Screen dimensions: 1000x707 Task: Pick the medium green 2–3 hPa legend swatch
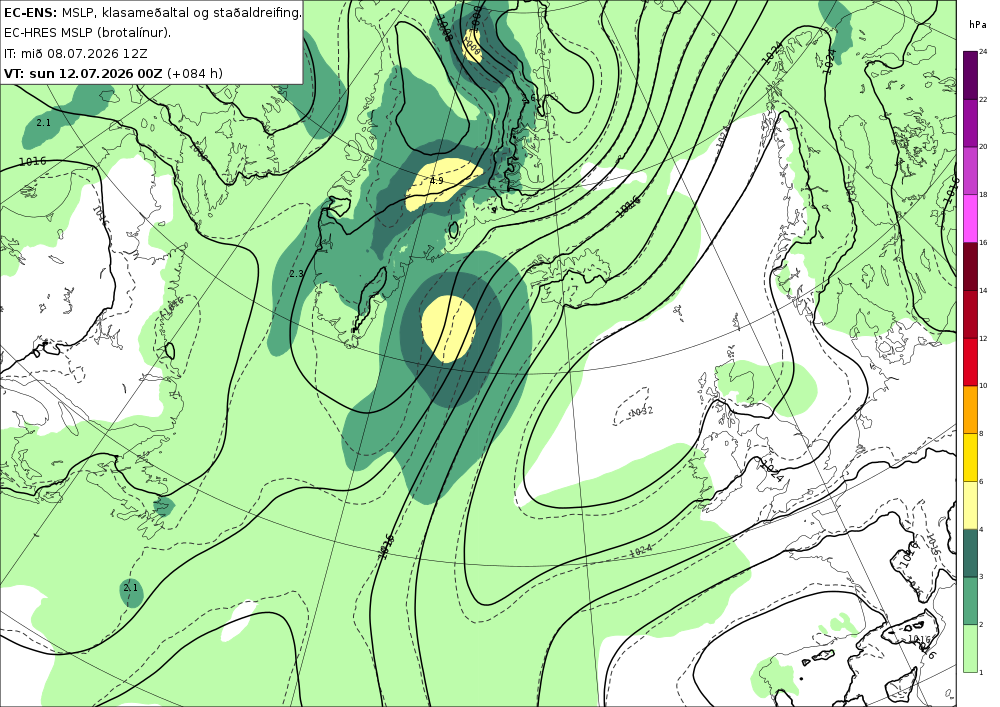coord(970,601)
